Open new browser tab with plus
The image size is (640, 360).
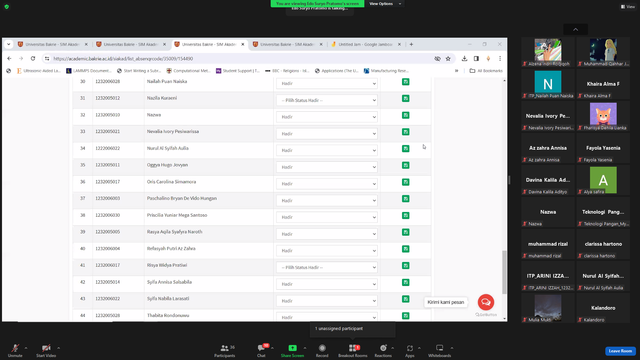(x=411, y=44)
